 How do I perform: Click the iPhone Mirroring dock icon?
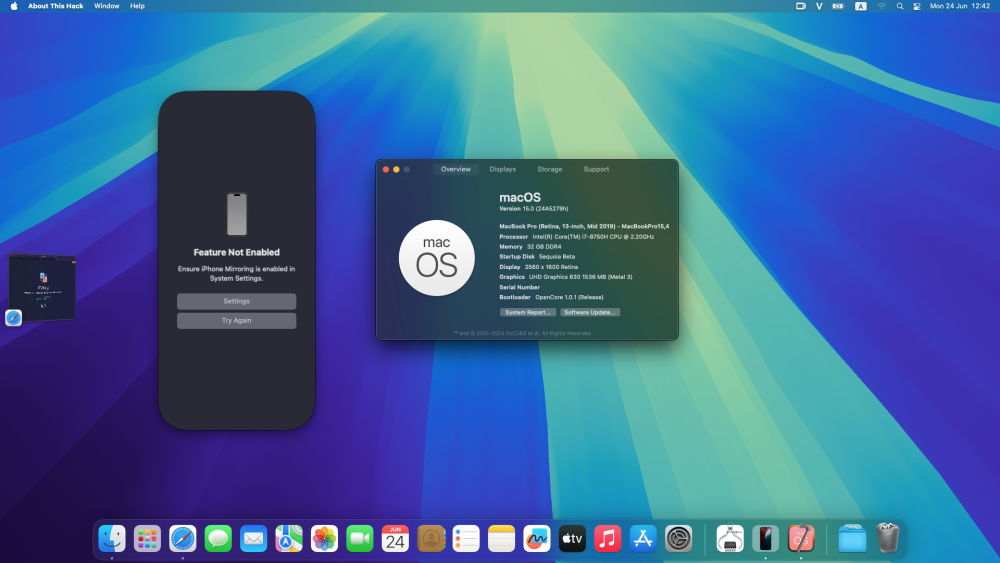[765, 539]
